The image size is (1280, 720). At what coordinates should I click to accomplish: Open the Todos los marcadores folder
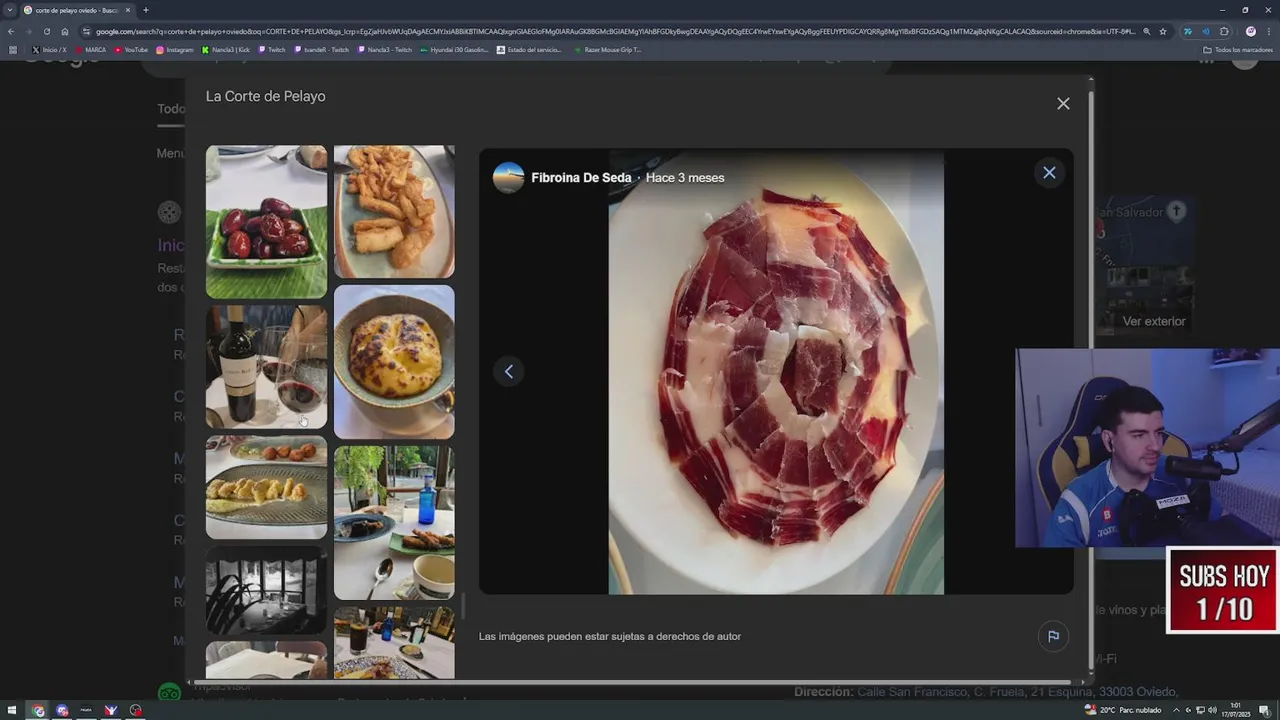pos(1238,49)
